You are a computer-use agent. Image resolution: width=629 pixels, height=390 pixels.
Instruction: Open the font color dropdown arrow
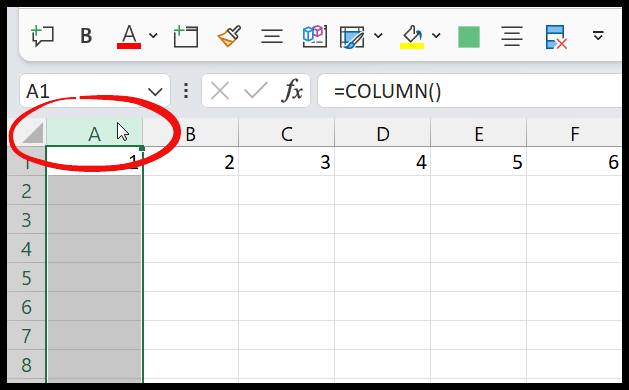[x=153, y=36]
